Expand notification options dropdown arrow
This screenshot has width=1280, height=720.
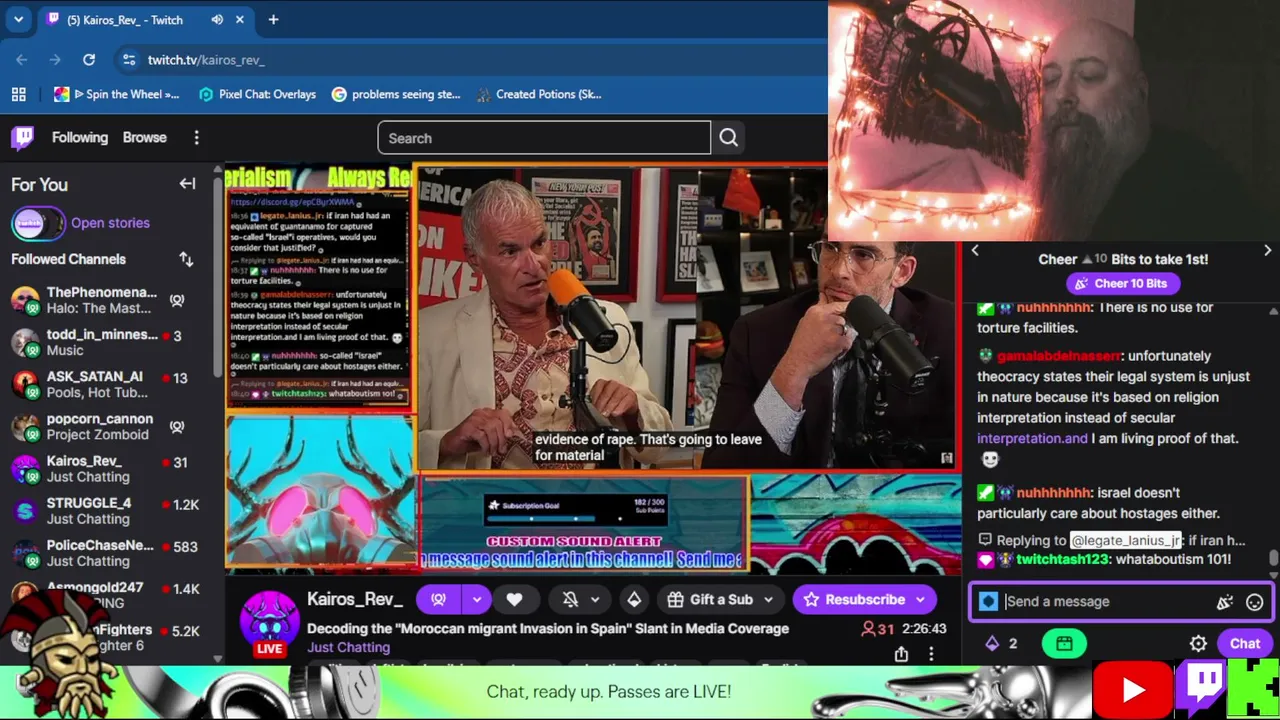(x=595, y=599)
